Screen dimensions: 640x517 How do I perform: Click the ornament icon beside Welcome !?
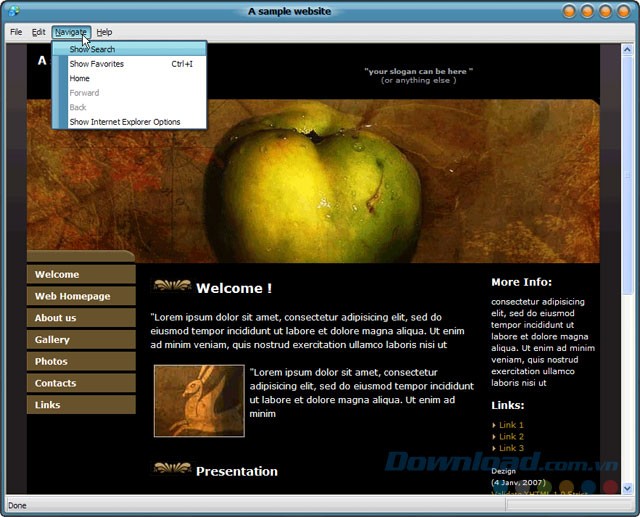(172, 286)
